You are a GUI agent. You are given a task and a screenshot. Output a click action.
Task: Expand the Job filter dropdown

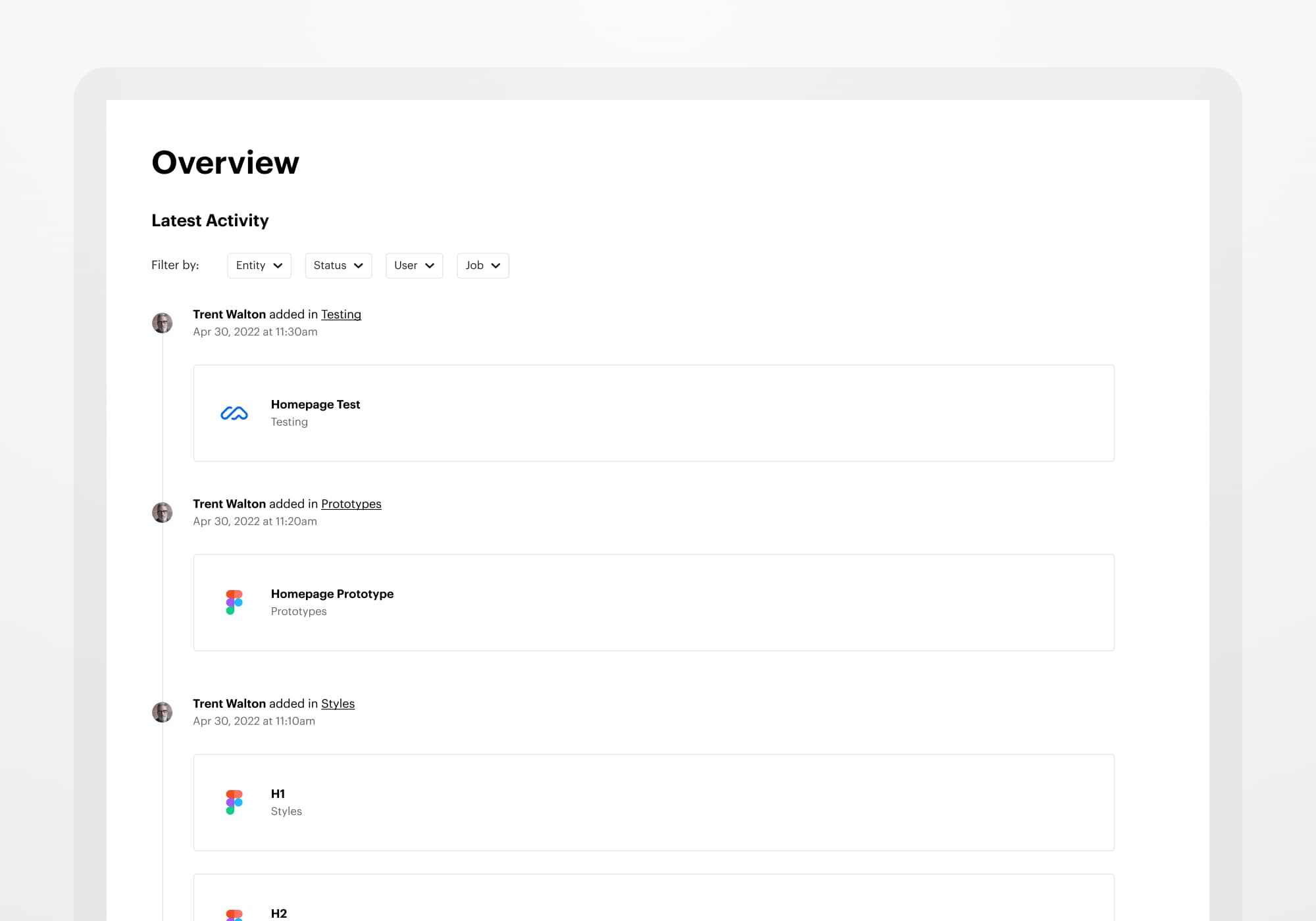(x=482, y=266)
